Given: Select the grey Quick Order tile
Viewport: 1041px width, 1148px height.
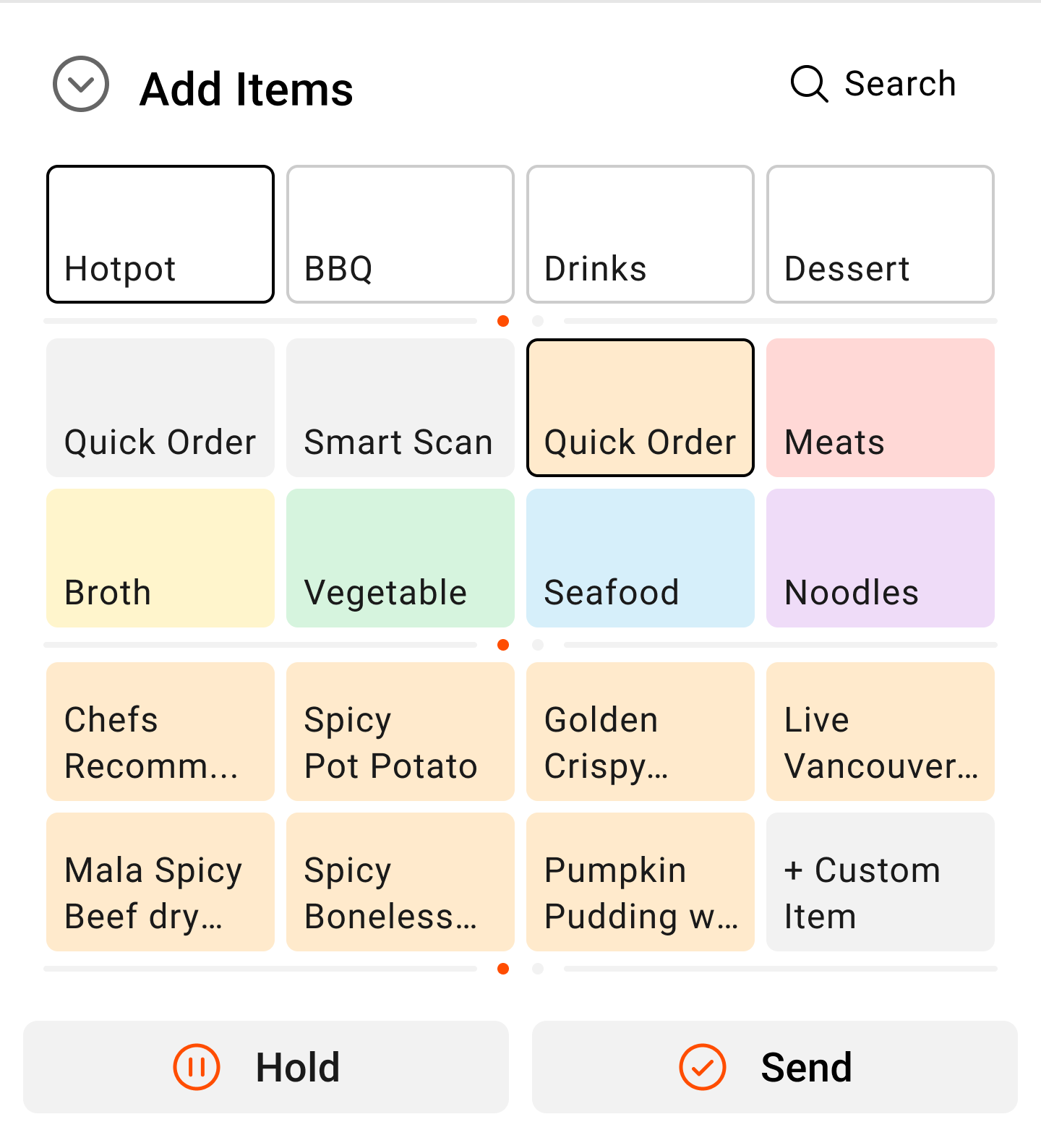Looking at the screenshot, I should [160, 408].
